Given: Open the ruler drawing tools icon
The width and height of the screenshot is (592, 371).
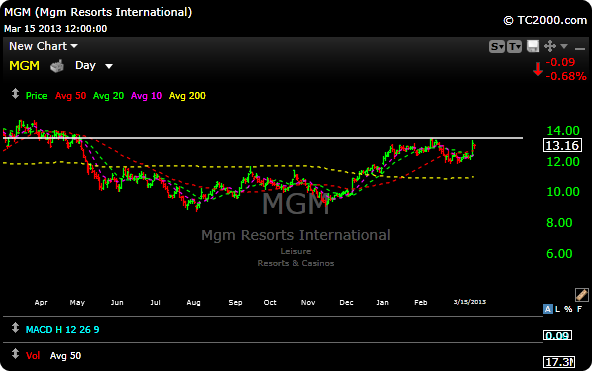Looking at the screenshot, I should point(581,295).
